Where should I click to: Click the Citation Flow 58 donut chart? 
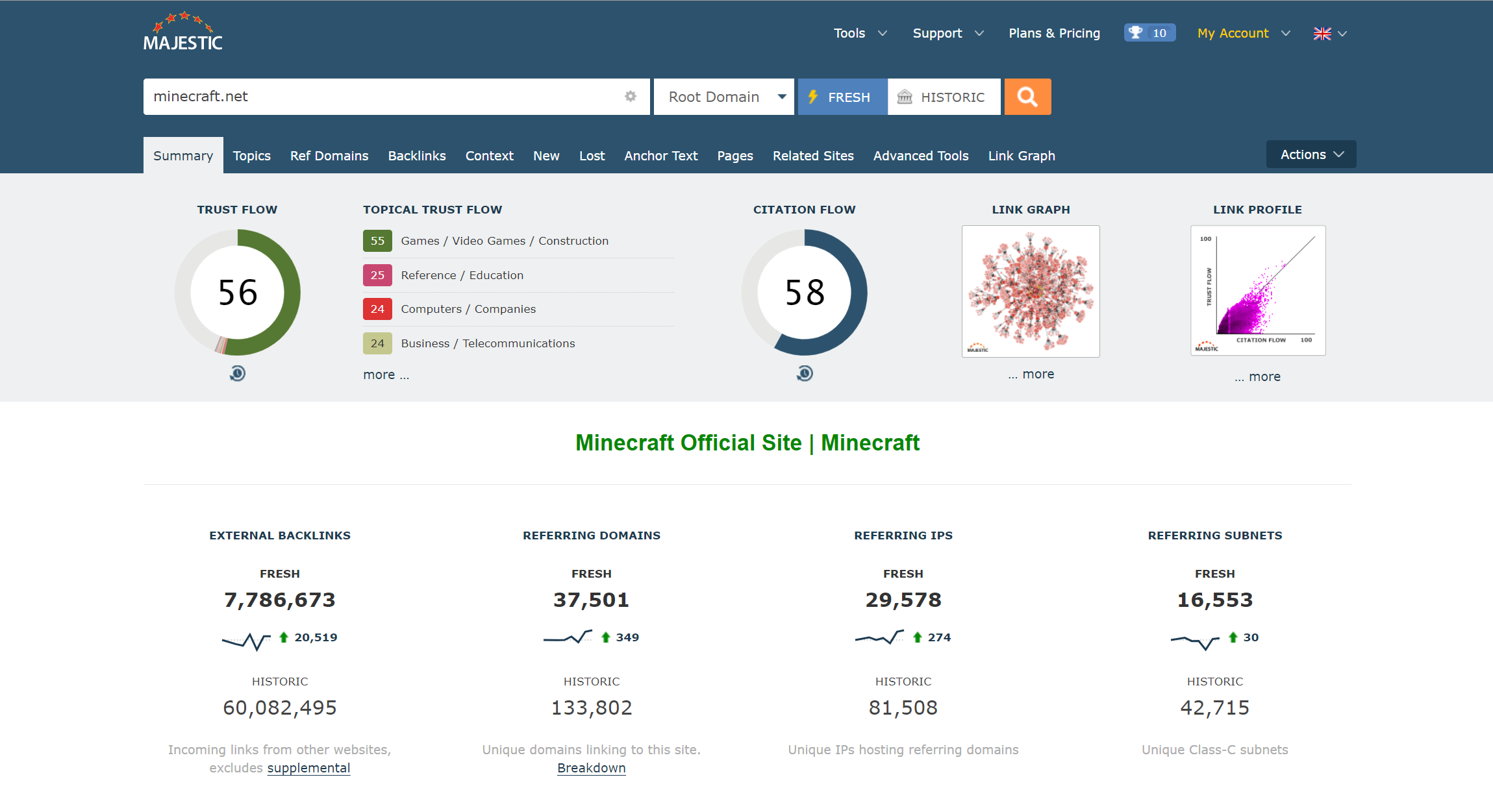click(805, 292)
